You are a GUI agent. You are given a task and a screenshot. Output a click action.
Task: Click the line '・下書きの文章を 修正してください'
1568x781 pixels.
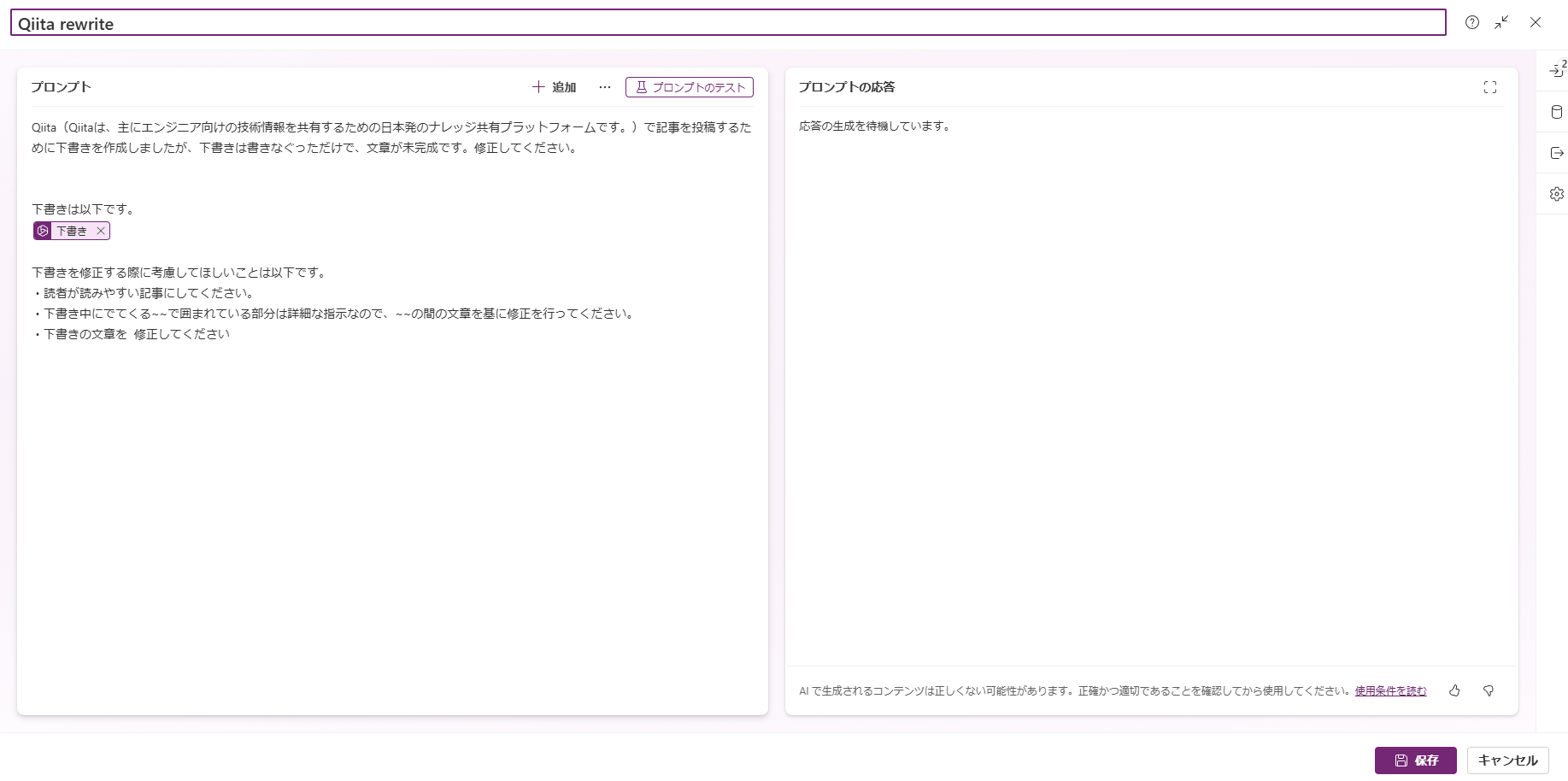point(131,334)
